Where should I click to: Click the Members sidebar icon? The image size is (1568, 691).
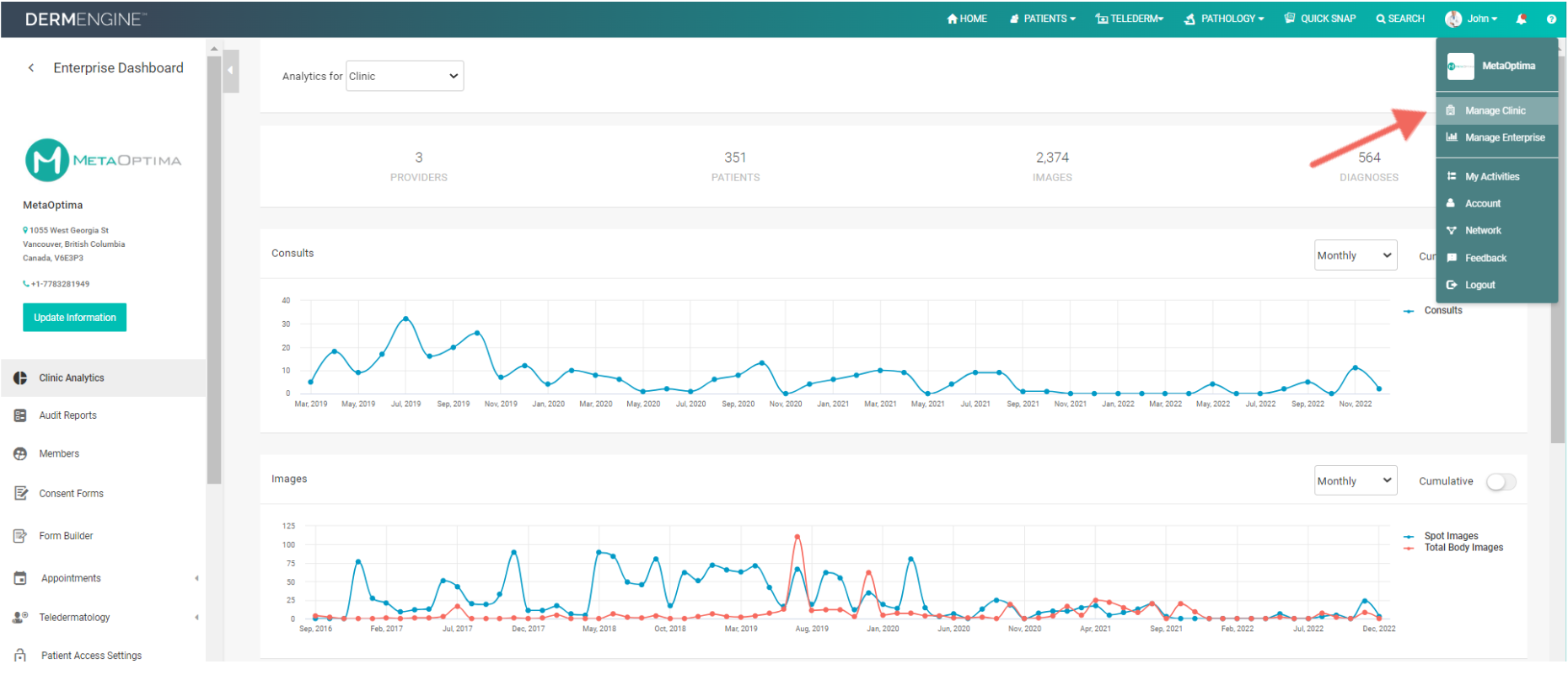point(20,454)
